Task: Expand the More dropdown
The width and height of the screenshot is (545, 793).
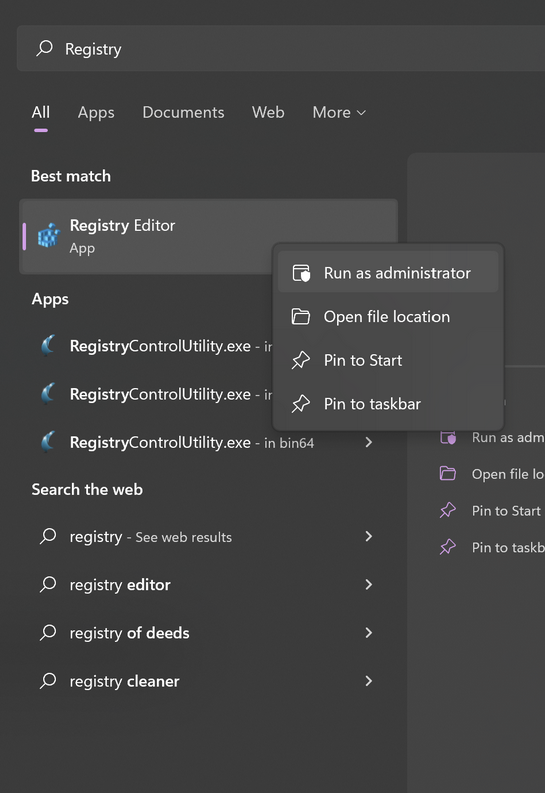Action: [339, 112]
